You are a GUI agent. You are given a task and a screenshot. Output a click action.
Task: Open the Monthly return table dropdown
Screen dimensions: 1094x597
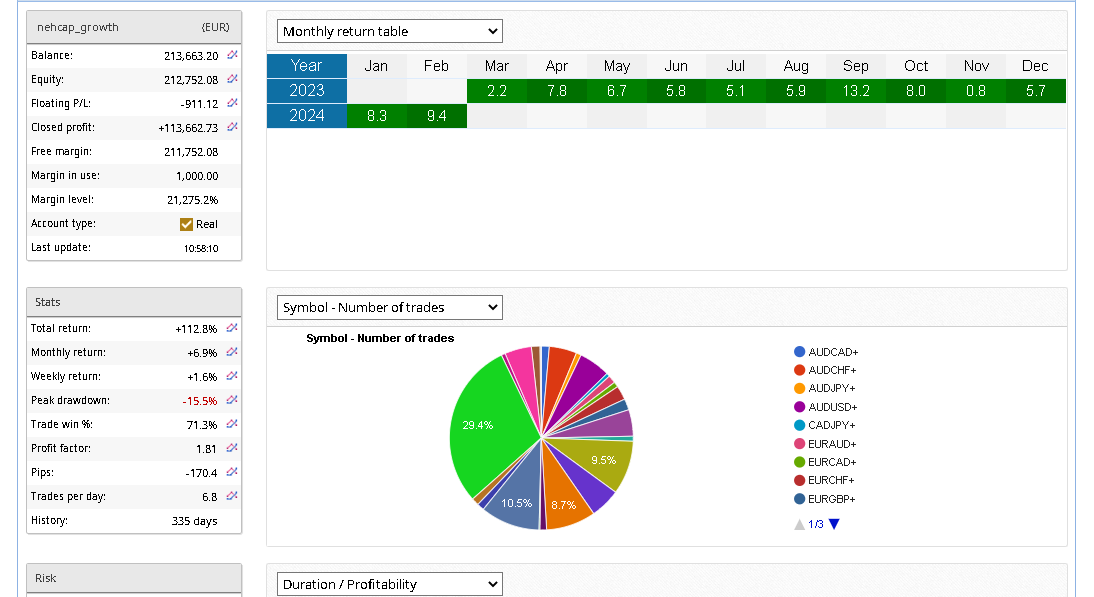(389, 31)
